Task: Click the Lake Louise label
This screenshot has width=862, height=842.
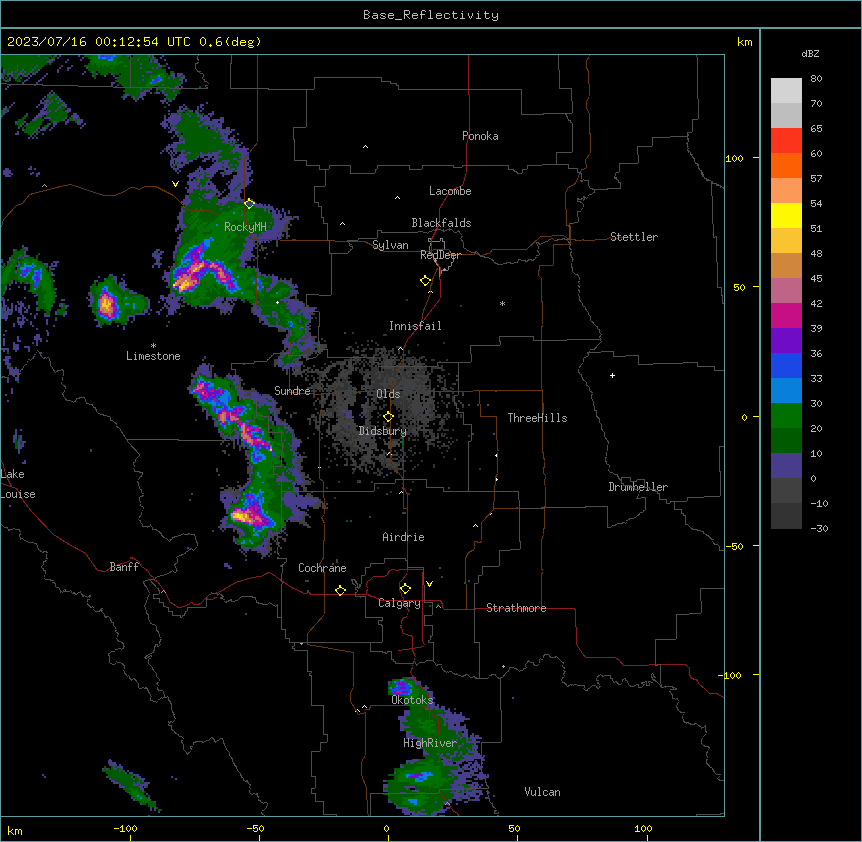Action: pos(18,484)
